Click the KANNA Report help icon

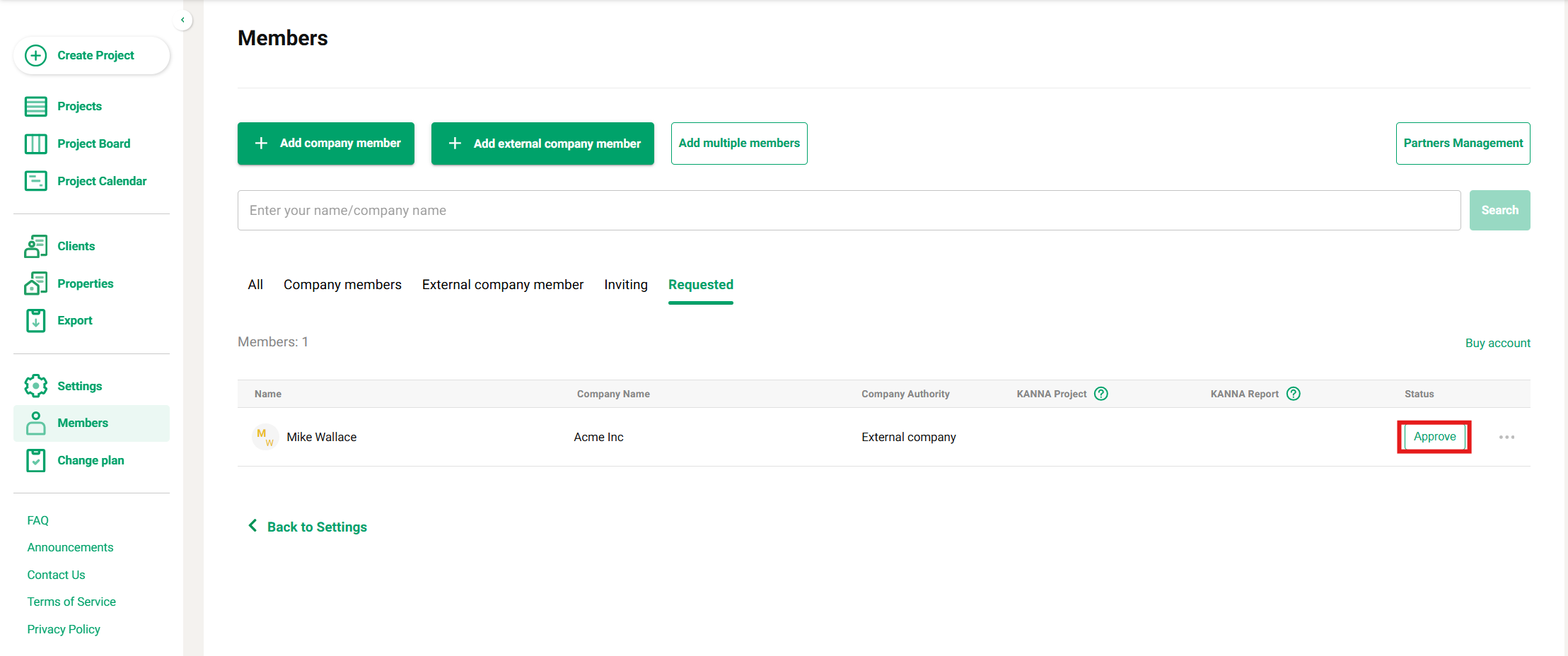tap(1294, 394)
